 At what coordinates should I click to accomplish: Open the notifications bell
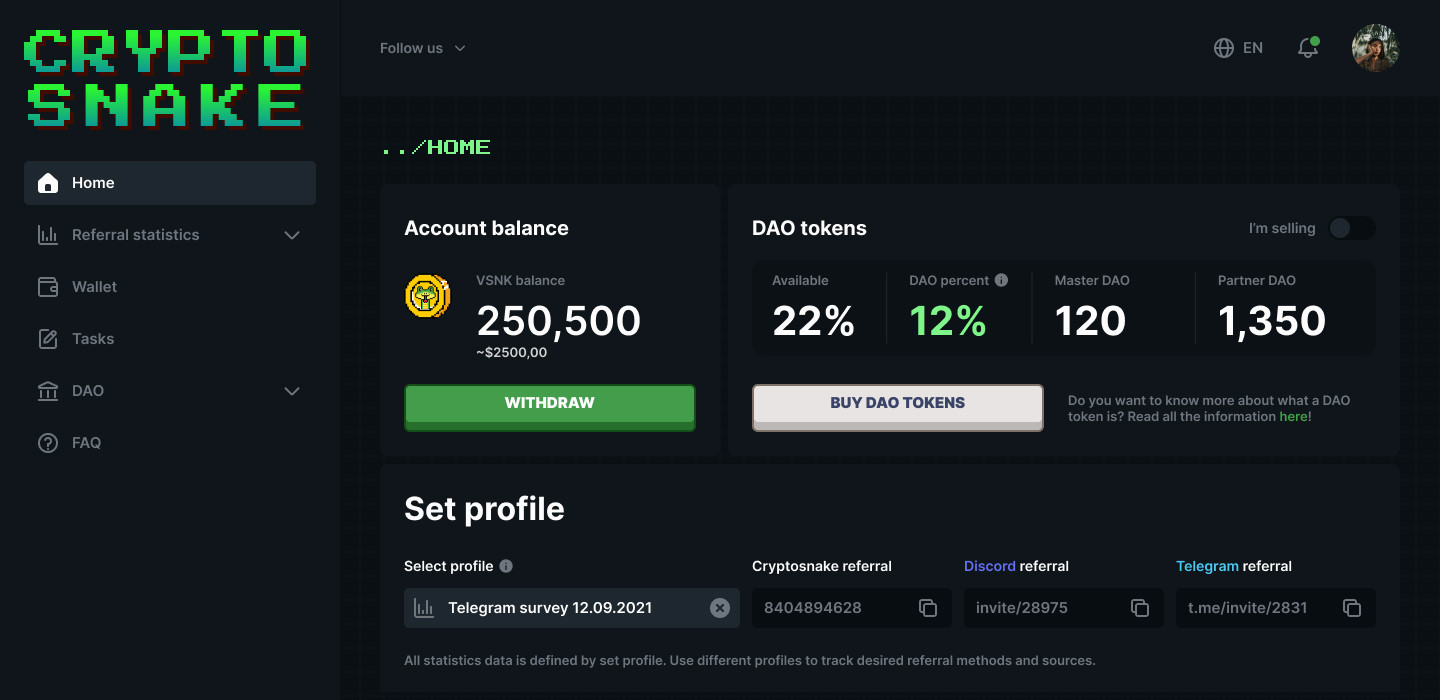click(1307, 48)
